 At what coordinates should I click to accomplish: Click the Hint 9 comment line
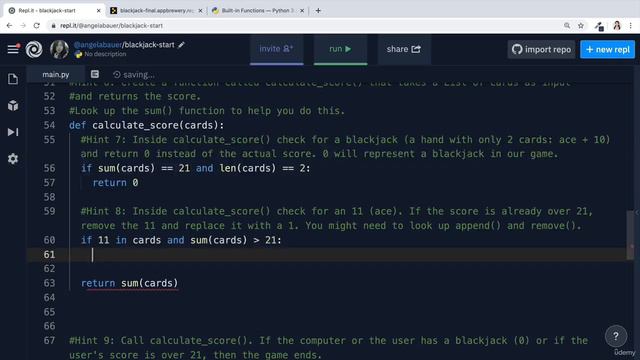click(x=329, y=347)
